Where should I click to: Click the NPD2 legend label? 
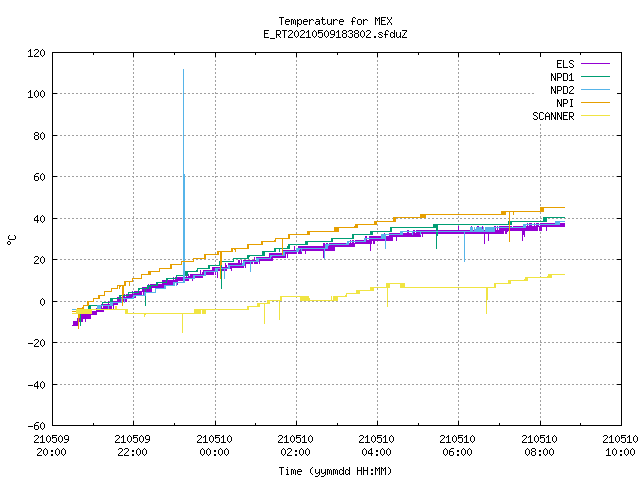click(x=562, y=90)
